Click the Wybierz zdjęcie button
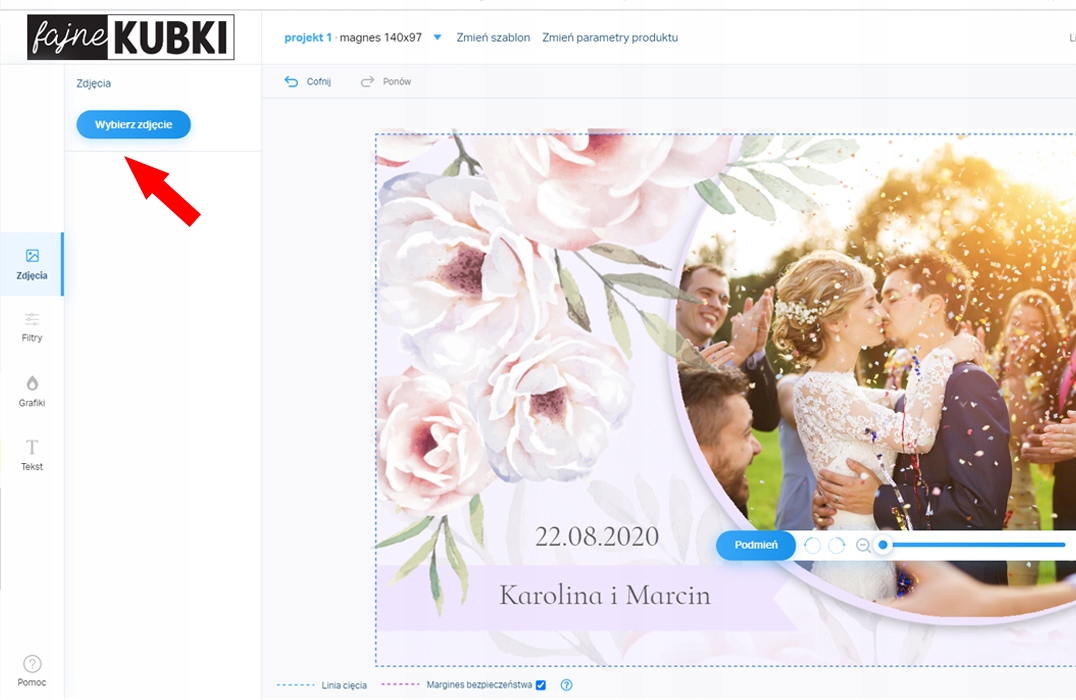Image resolution: width=1076 pixels, height=700 pixels. coord(133,124)
